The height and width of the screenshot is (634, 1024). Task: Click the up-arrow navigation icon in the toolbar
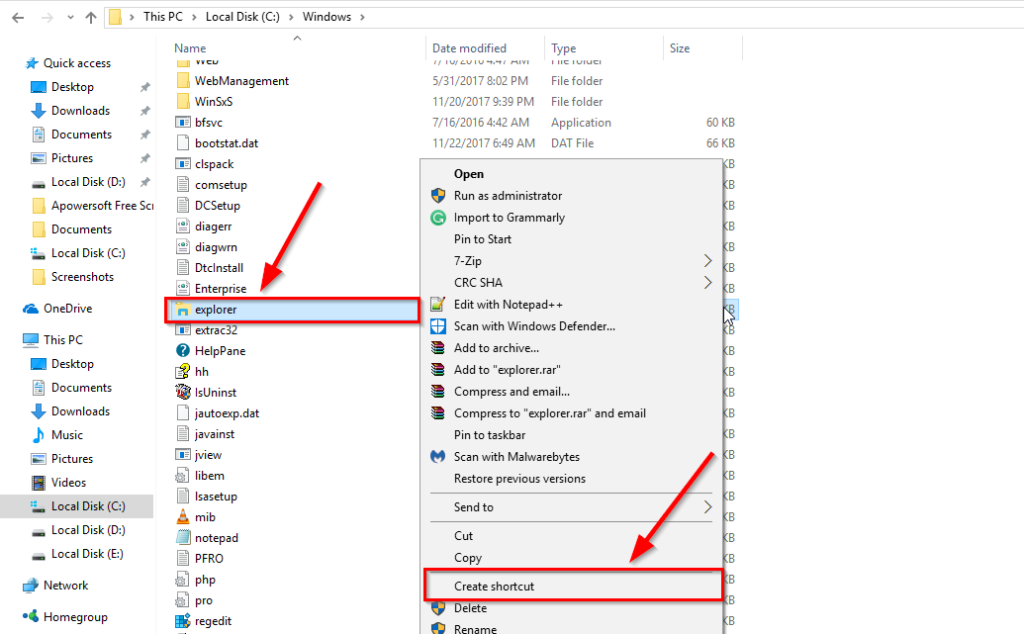pyautogui.click(x=91, y=16)
